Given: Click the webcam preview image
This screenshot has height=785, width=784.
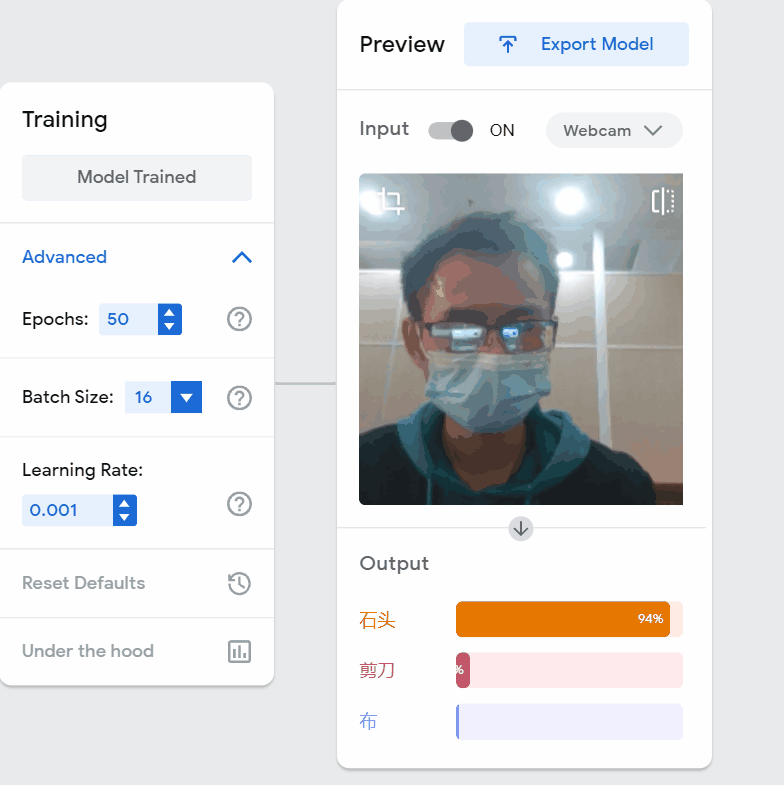Looking at the screenshot, I should click(x=521, y=339).
